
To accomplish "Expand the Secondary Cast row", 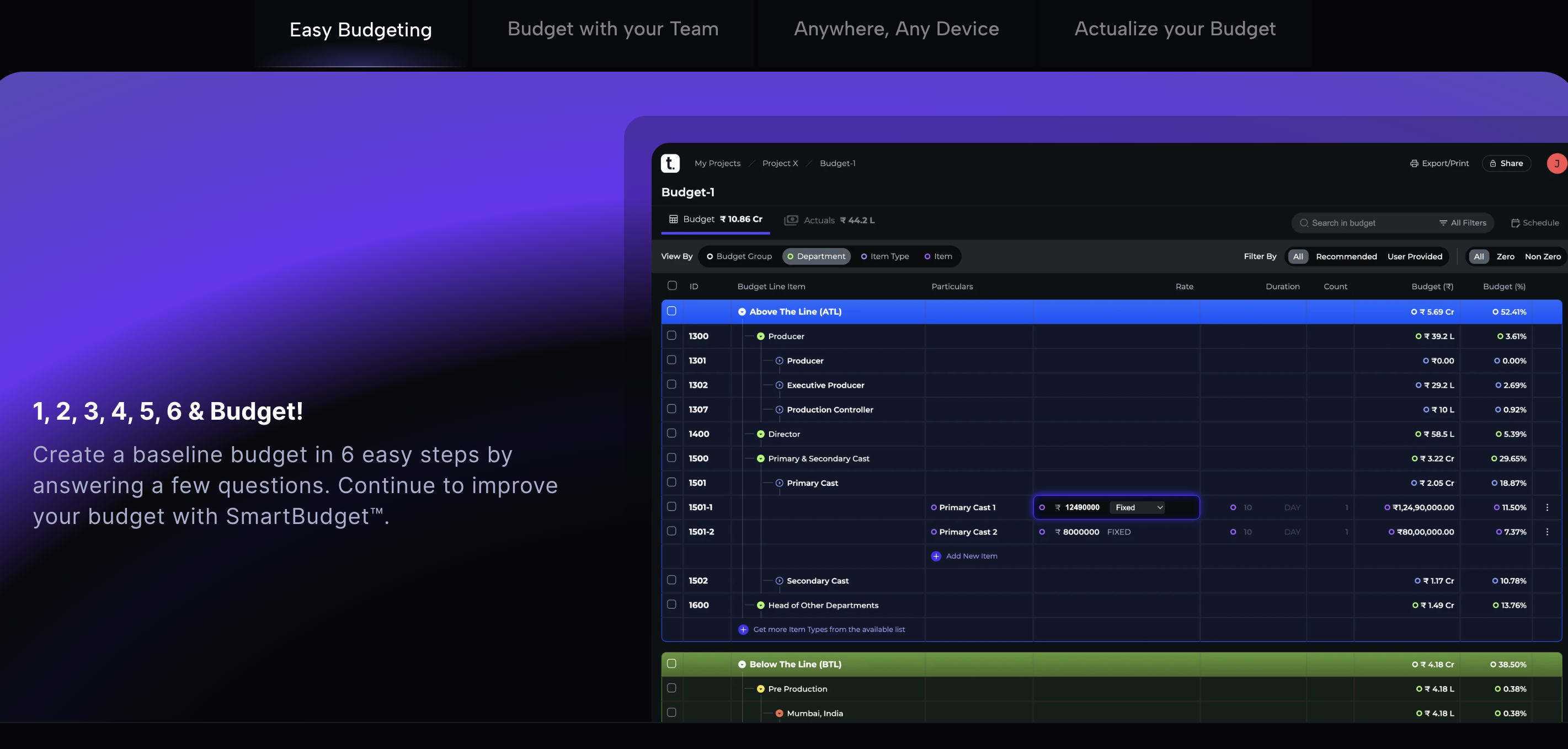I will point(779,581).
